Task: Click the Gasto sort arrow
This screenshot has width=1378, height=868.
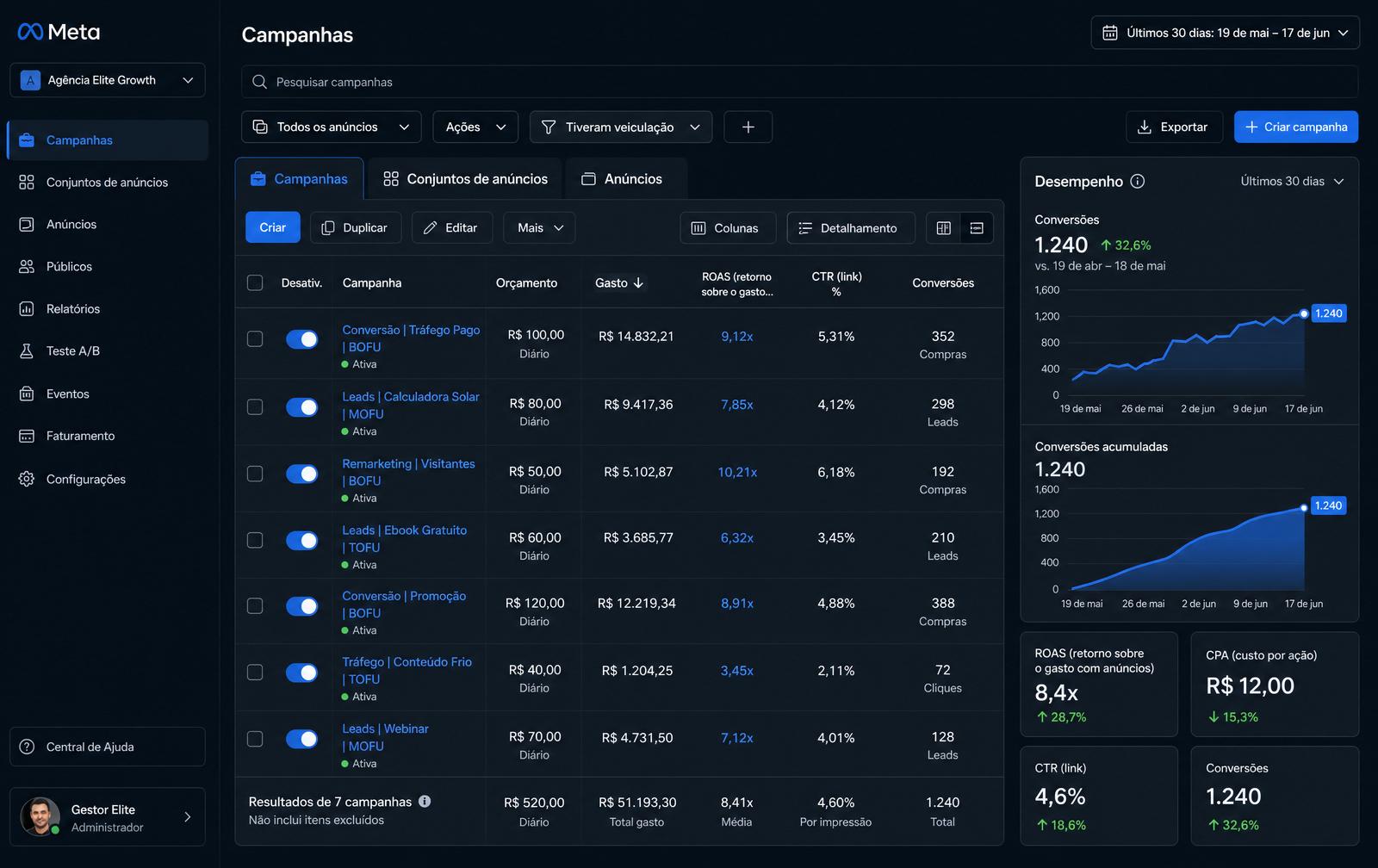Action: pos(639,282)
